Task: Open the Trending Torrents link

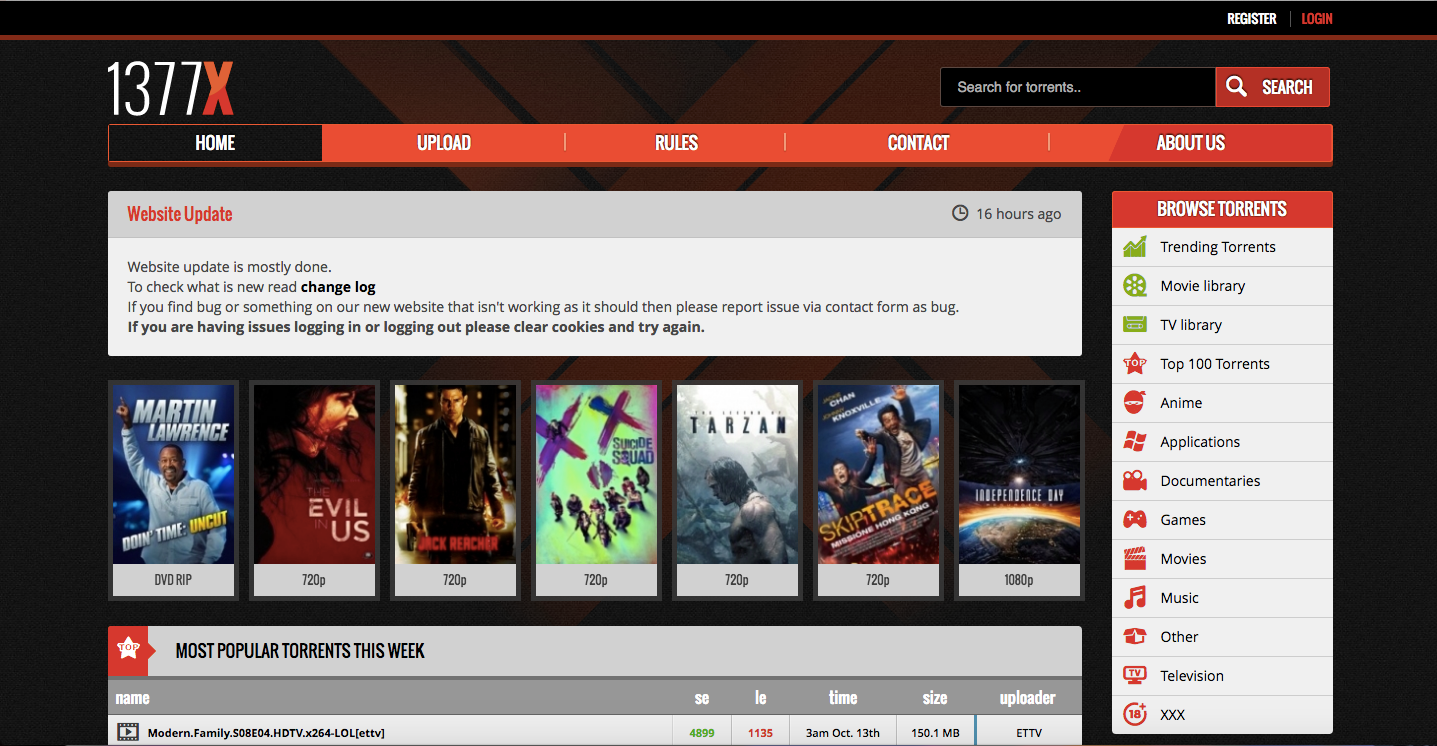Action: 1218,247
